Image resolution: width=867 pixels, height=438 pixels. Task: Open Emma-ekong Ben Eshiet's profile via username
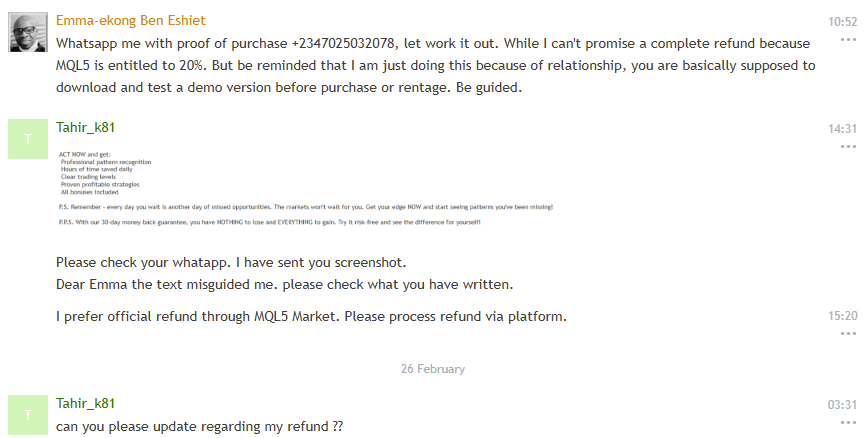coord(131,21)
